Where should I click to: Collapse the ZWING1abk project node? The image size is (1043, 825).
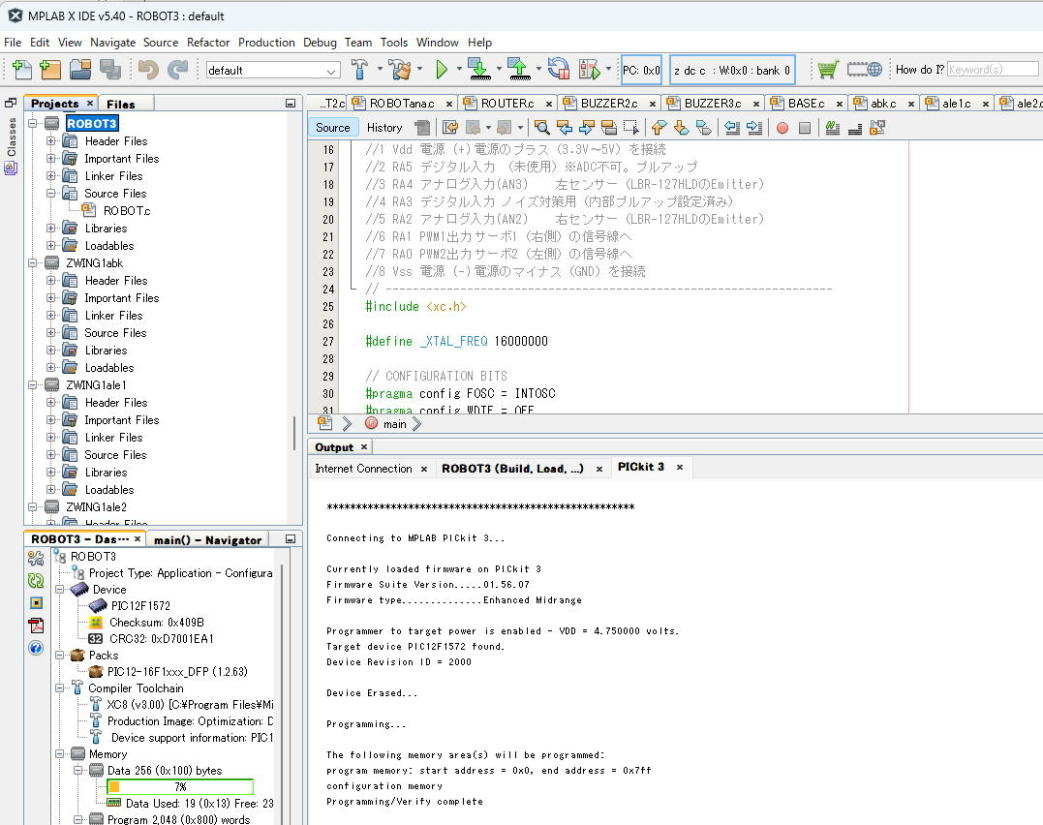click(x=32, y=263)
